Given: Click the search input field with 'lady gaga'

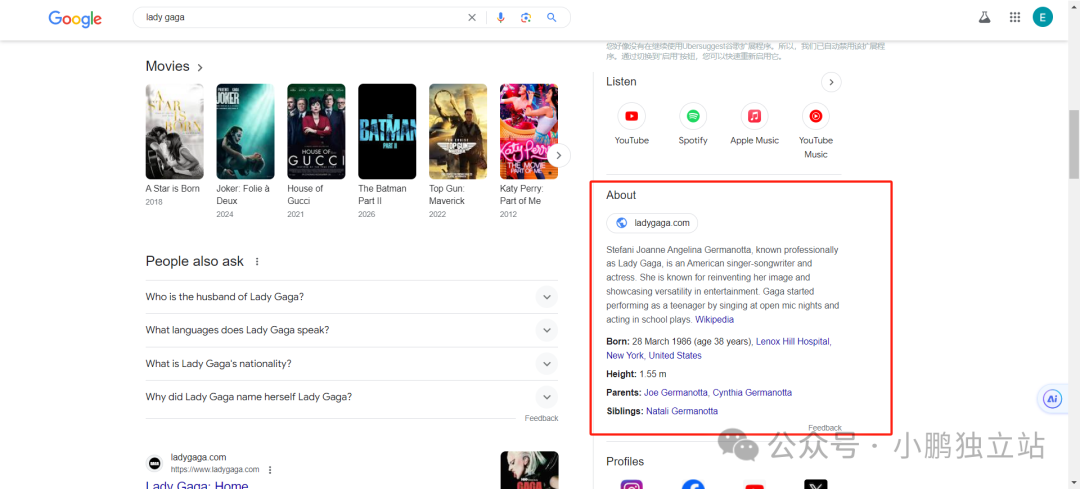Looking at the screenshot, I should click(303, 18).
